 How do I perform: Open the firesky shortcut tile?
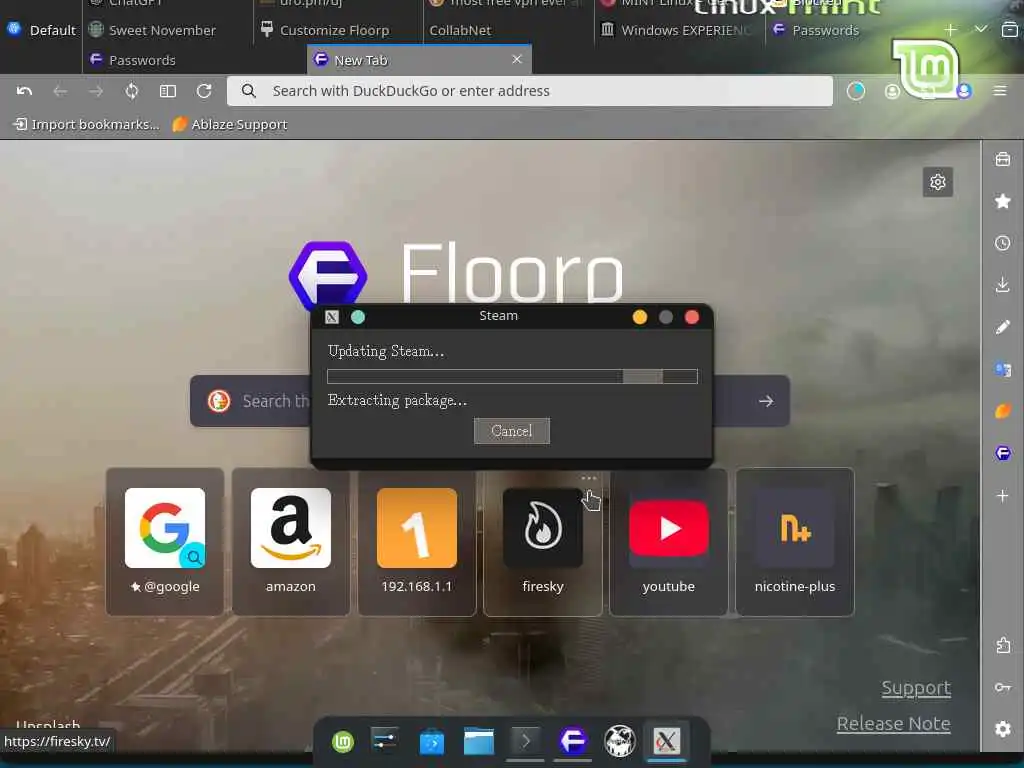click(x=543, y=542)
